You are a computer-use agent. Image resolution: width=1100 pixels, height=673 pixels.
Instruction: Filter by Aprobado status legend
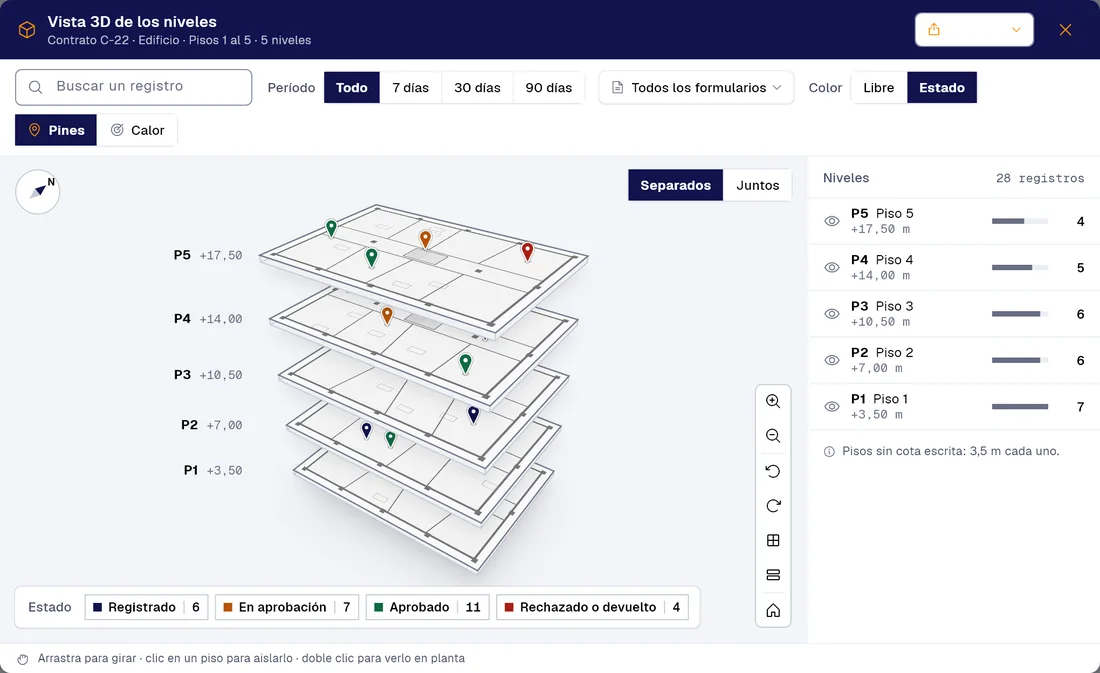pyautogui.click(x=427, y=607)
